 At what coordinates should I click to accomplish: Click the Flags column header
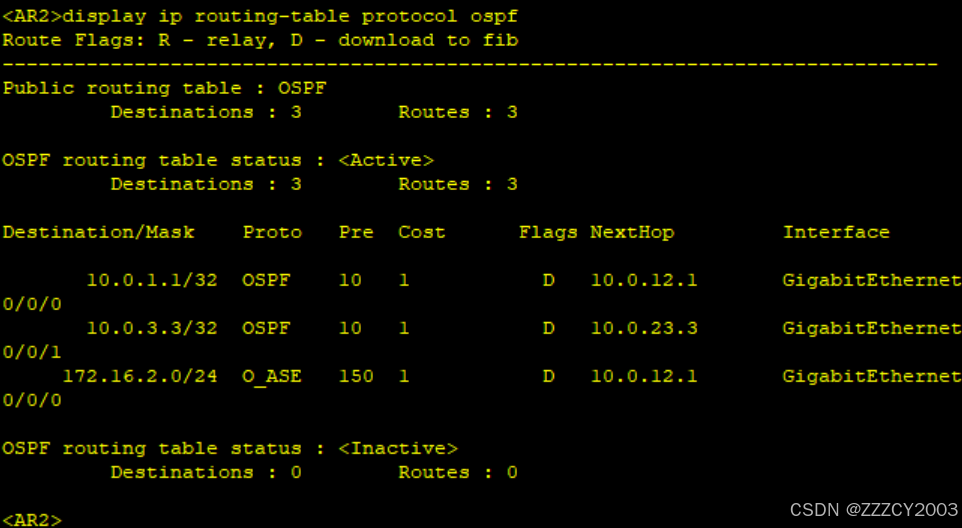coord(548,232)
